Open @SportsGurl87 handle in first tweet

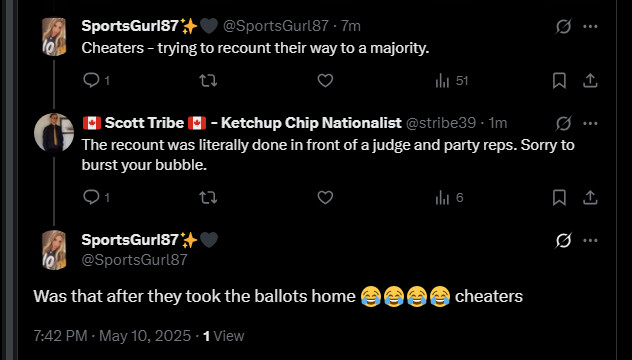(276, 27)
